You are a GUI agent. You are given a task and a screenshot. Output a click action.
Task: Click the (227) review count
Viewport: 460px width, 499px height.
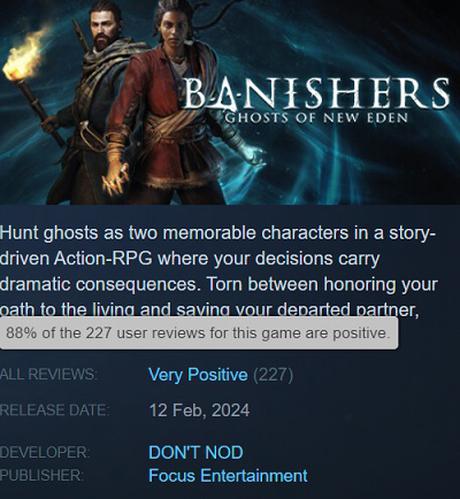[x=273, y=375]
